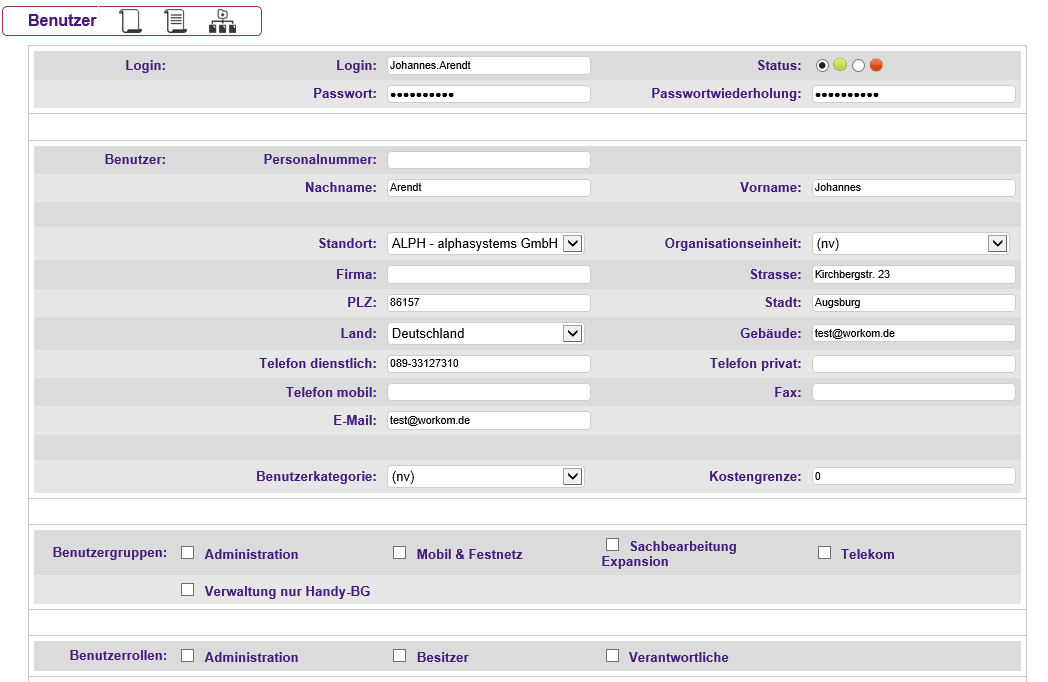1048x682 pixels.
Task: Click the lined document scroll icon
Action: coord(176,21)
